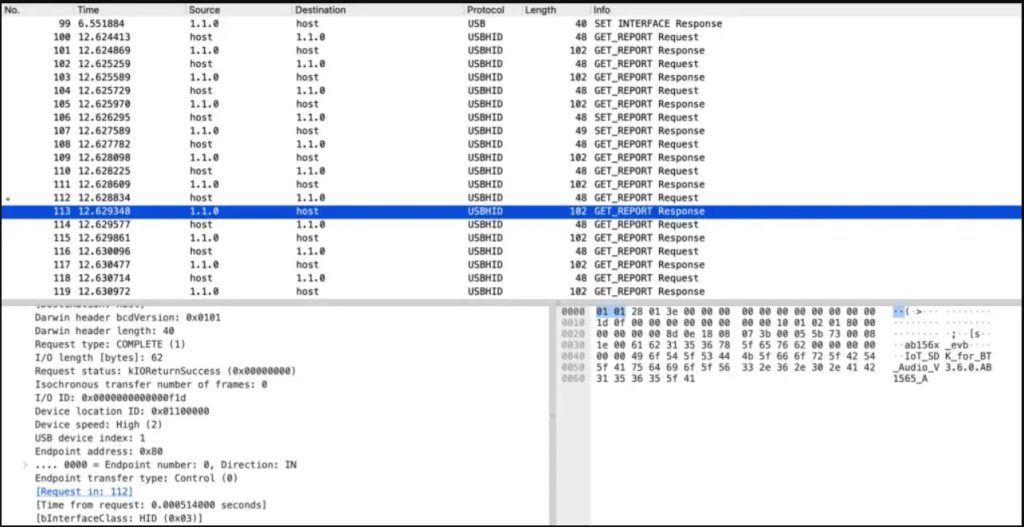Click hex offset row 0060
Viewport: 1024px width, 527px height.
(572, 379)
